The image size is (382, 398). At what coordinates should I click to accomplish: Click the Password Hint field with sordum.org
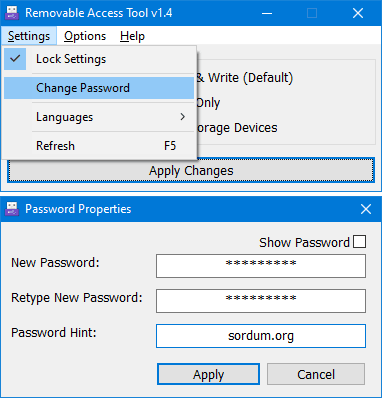click(x=261, y=336)
